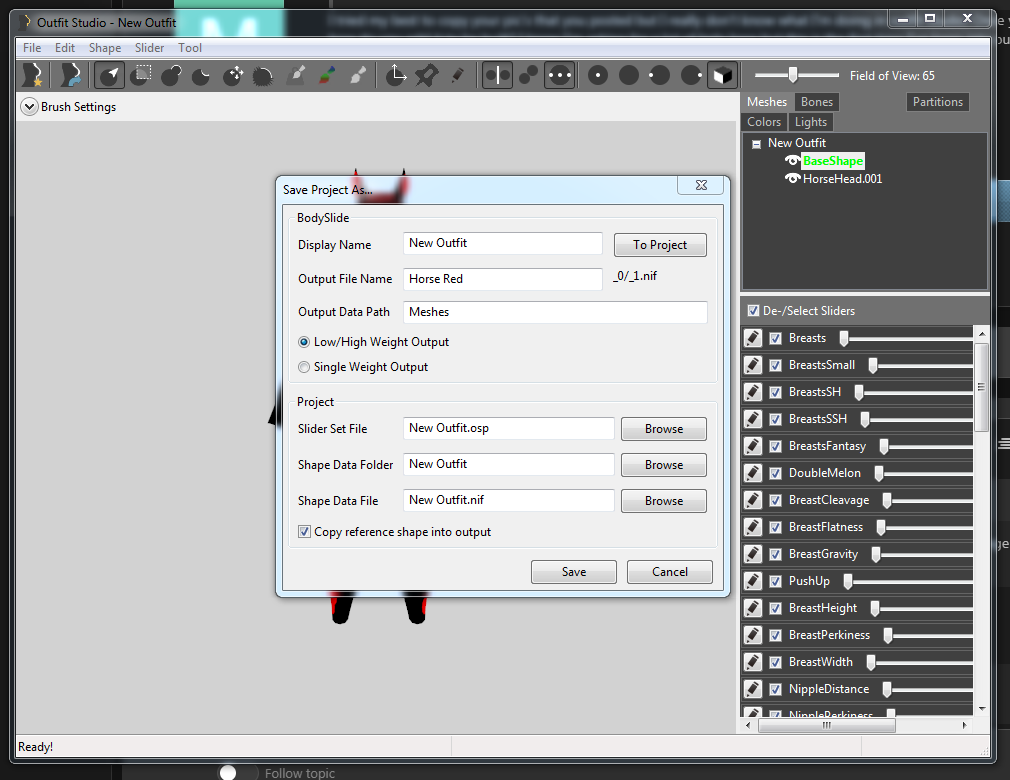Uncheck the BreastsSmall slider checkbox
The height and width of the screenshot is (780, 1010).
coord(776,365)
